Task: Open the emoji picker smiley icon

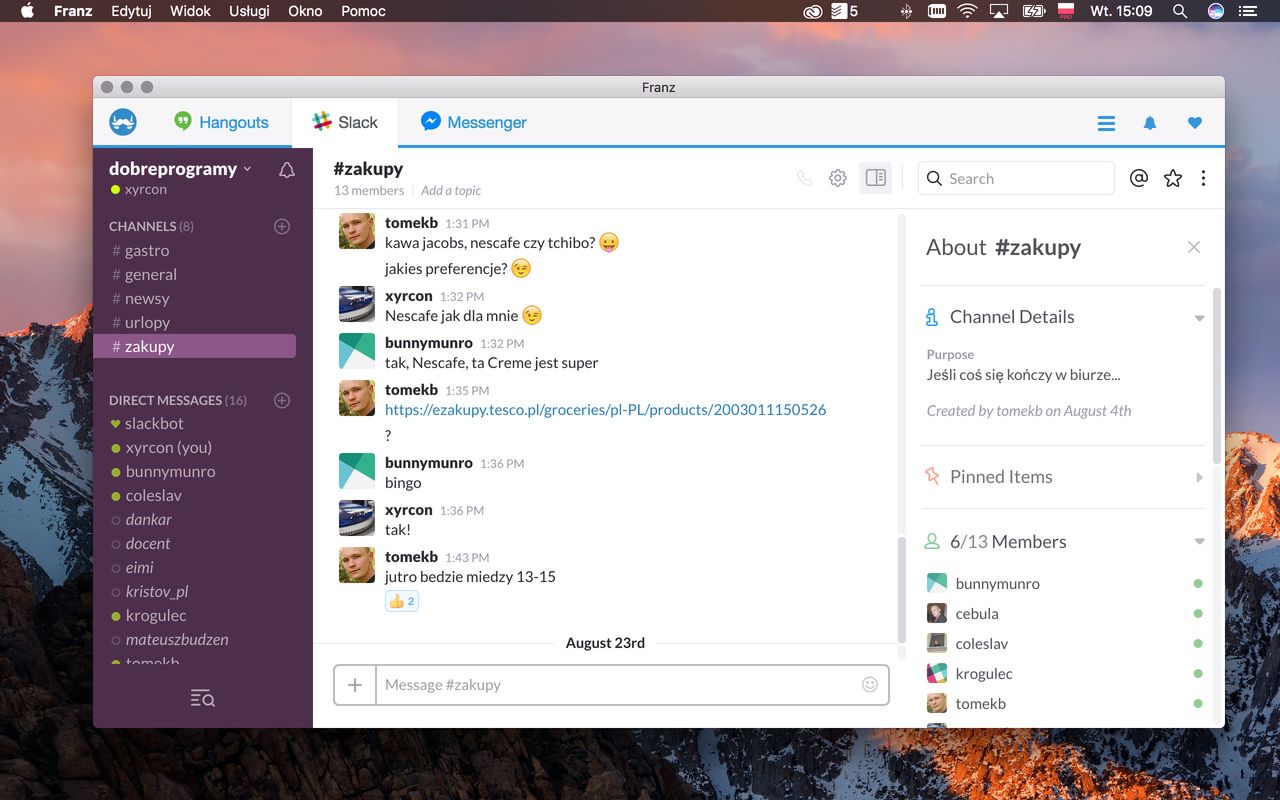Action: coord(870,685)
